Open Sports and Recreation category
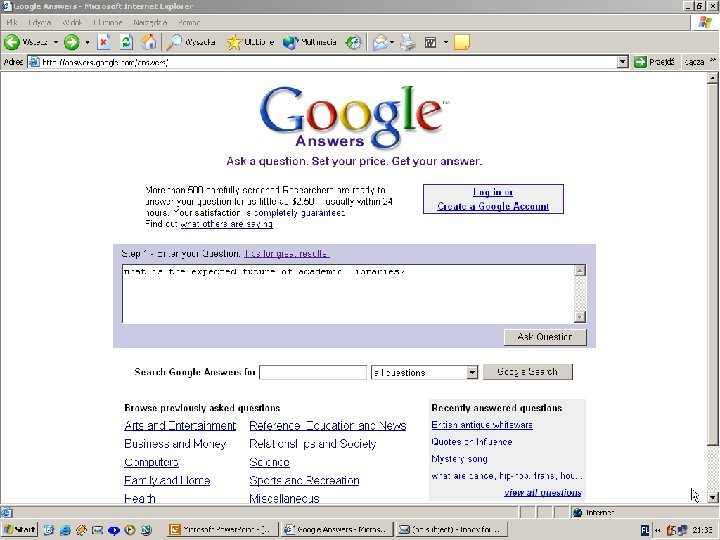Viewport: 720px width, 540px height. [x=304, y=481]
